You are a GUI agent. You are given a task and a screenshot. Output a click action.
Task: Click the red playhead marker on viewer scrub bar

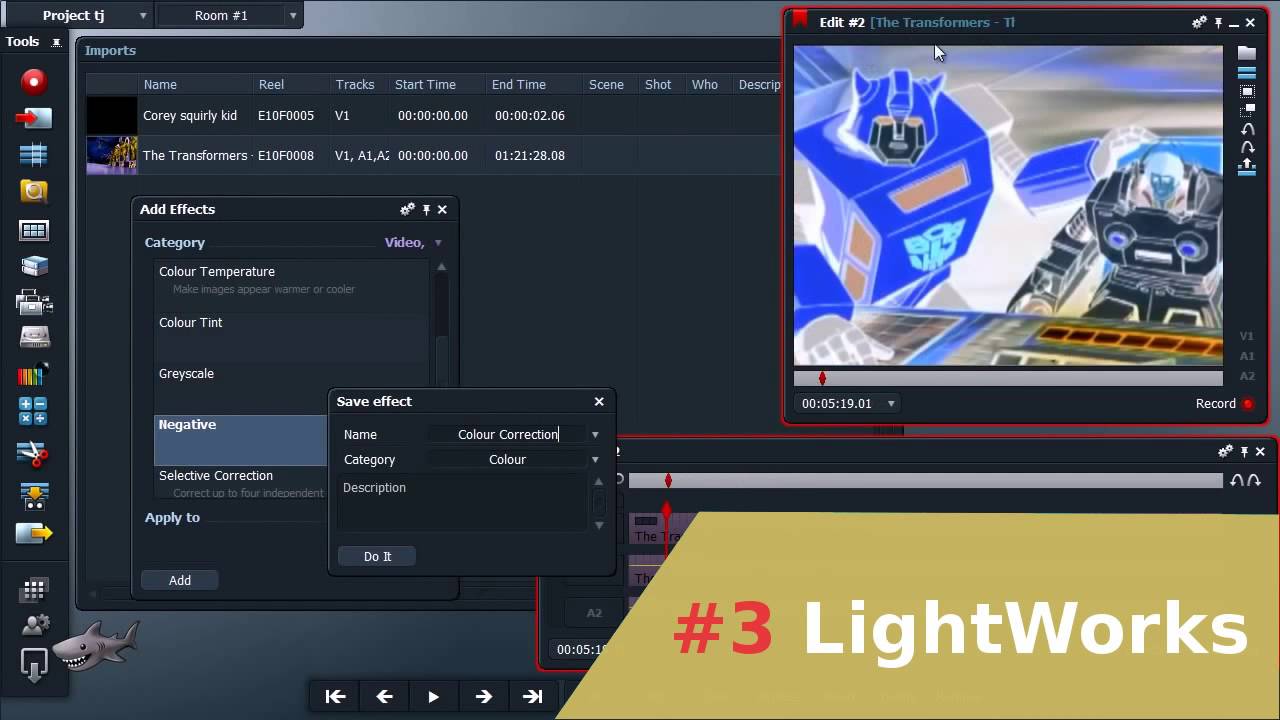[822, 378]
